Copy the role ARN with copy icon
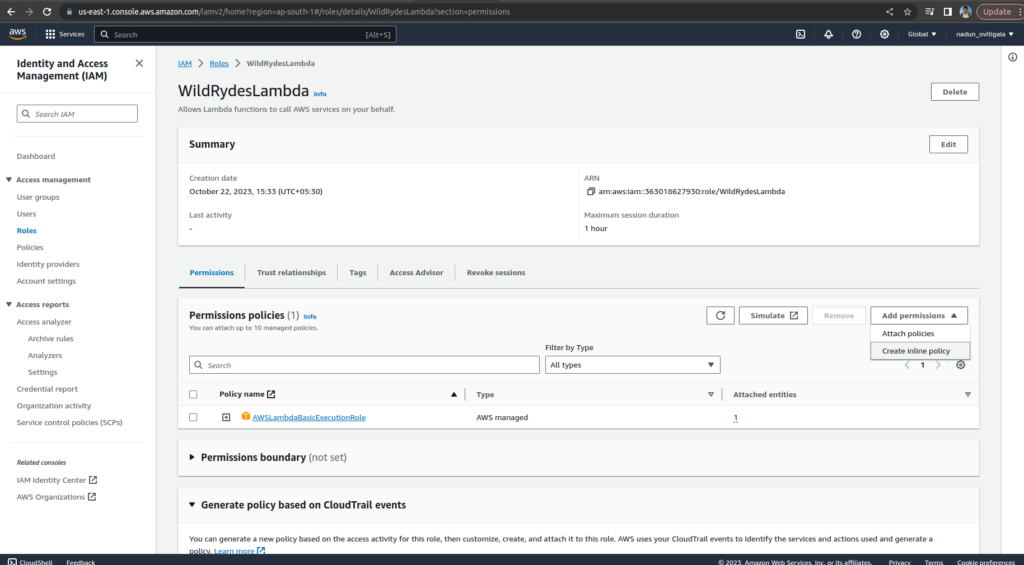This screenshot has width=1024, height=565. pos(590,191)
